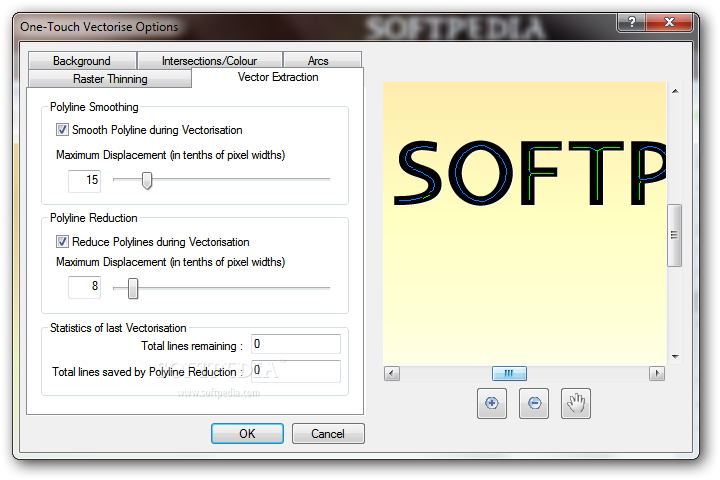This screenshot has height=480, width=720.
Task: Click the reduction displacement value field showing 8
Action: (84, 287)
